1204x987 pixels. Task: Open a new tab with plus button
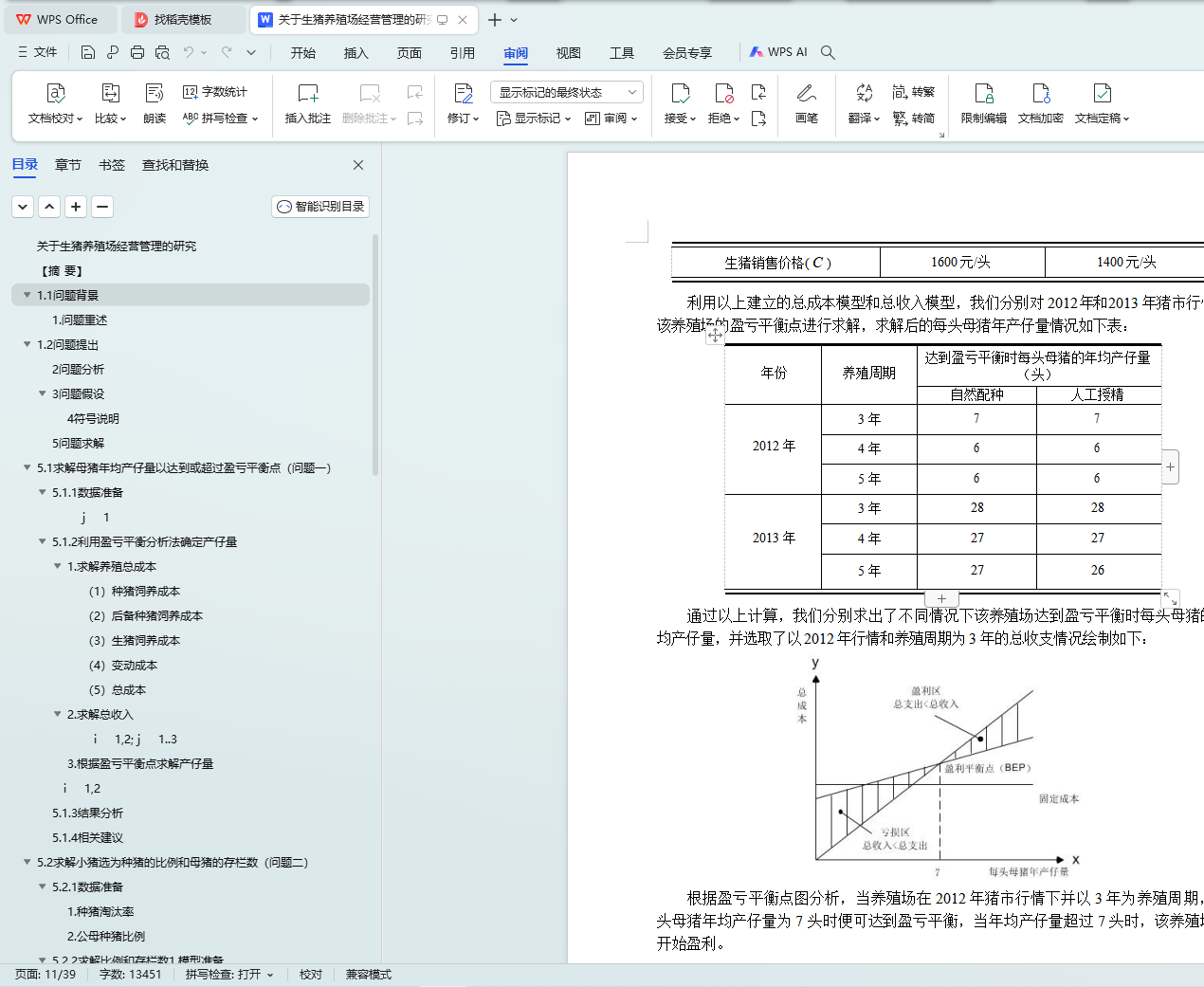pyautogui.click(x=495, y=19)
